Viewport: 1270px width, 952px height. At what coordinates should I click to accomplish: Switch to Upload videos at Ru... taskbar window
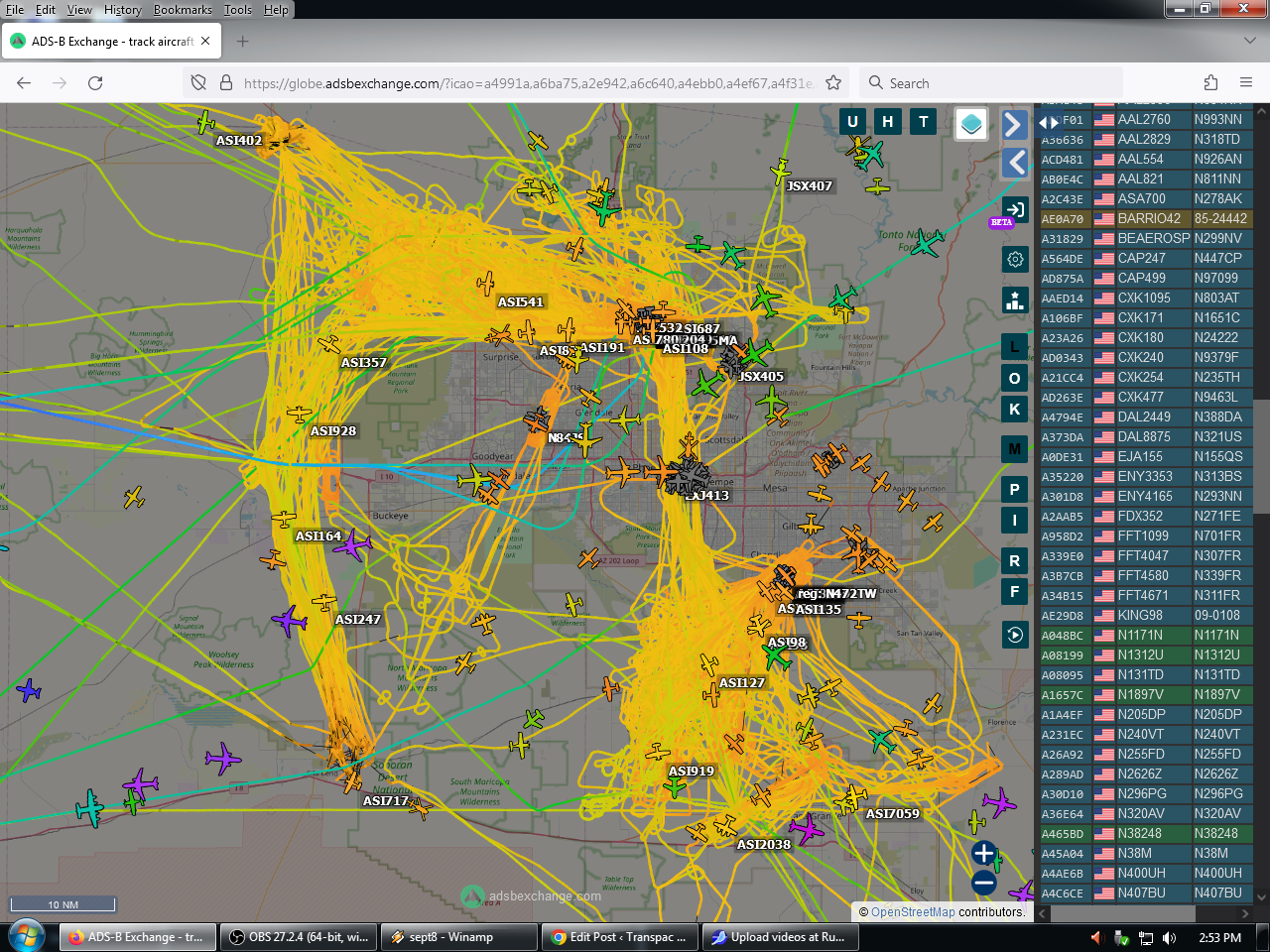pos(781,937)
